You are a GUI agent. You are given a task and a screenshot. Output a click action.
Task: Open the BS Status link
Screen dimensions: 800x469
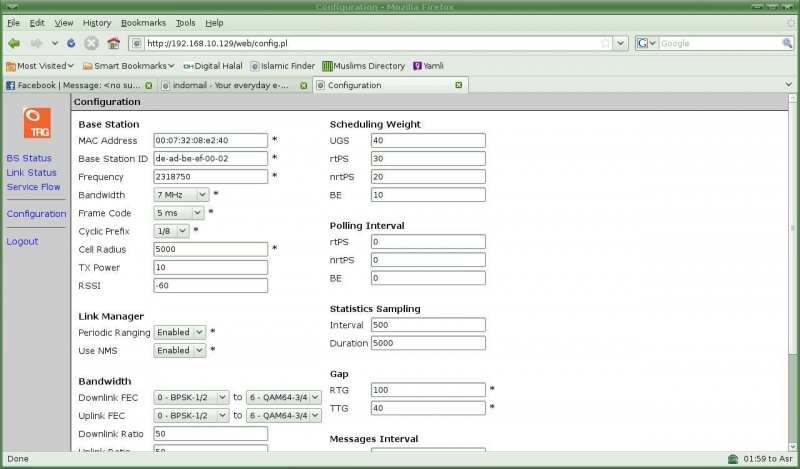point(29,158)
